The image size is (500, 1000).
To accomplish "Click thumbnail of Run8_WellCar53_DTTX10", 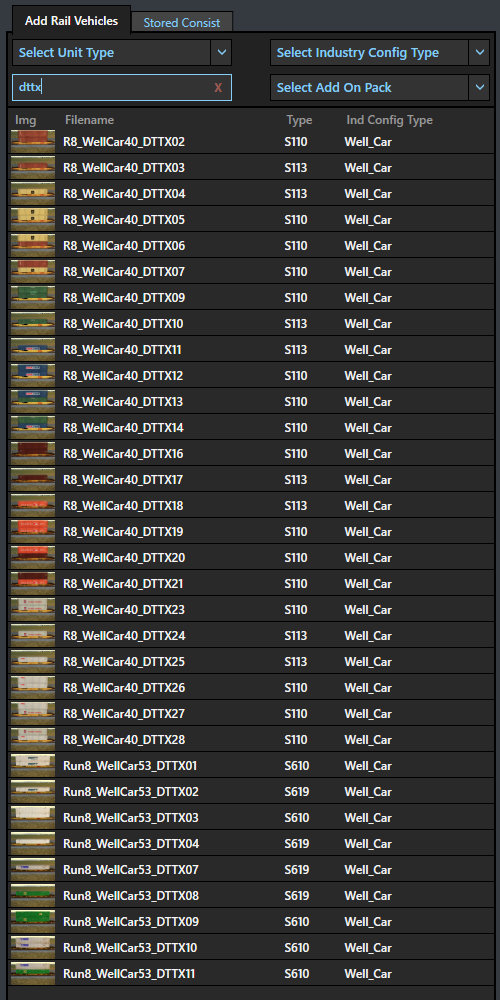I will pyautogui.click(x=33, y=948).
